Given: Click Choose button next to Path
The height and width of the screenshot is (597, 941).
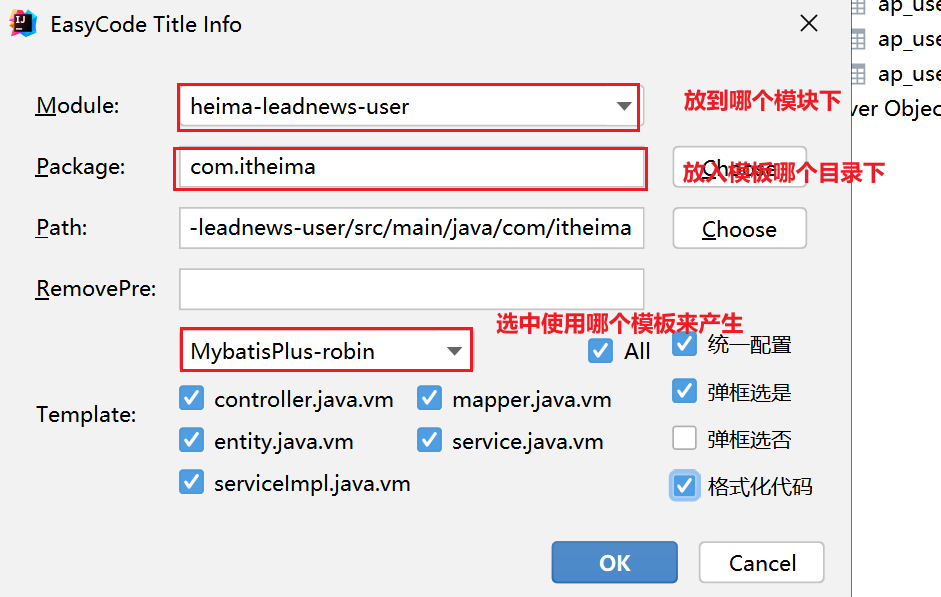Looking at the screenshot, I should point(739,229).
